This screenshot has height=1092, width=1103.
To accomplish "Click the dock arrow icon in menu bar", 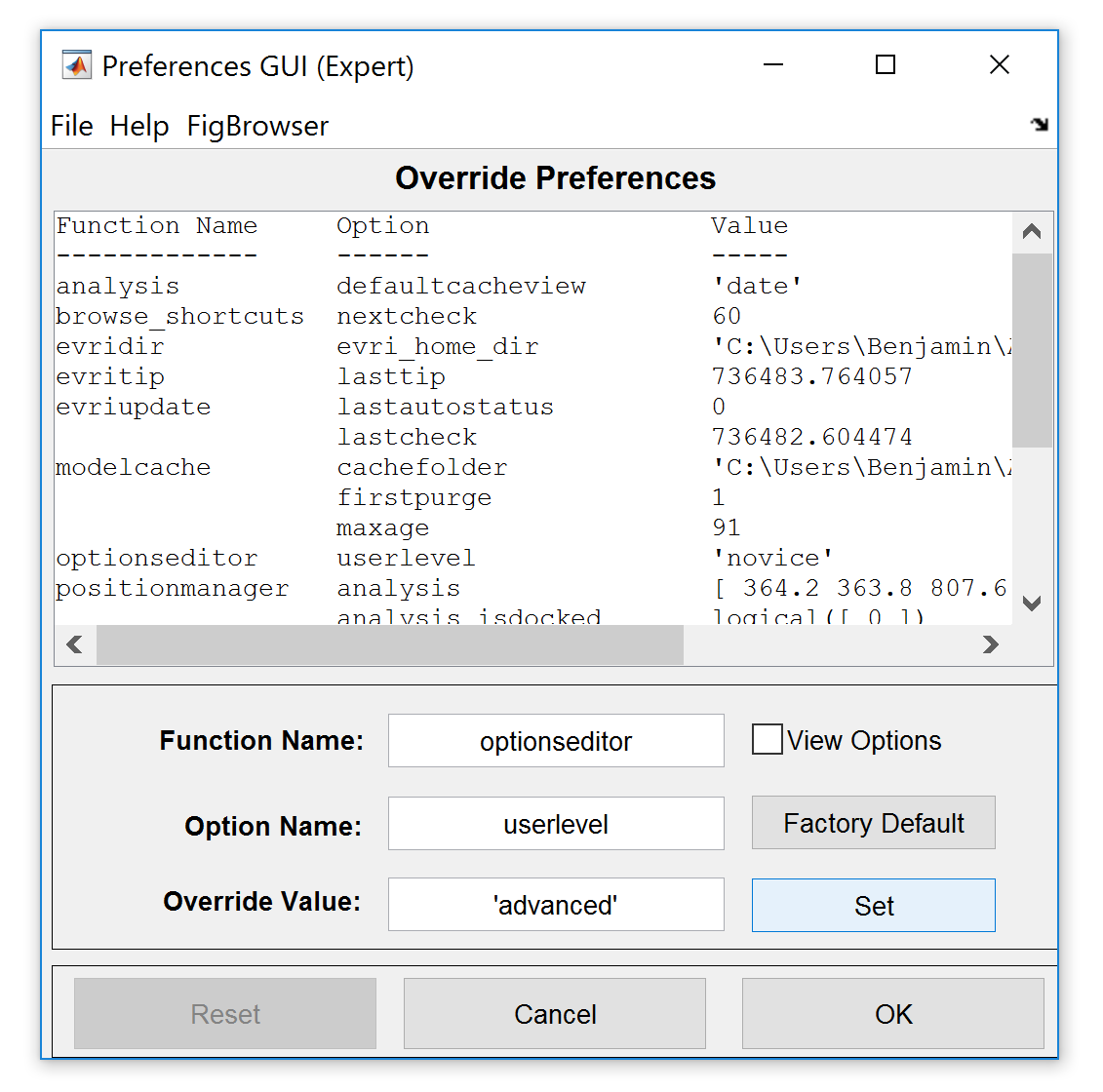I will point(1040,125).
